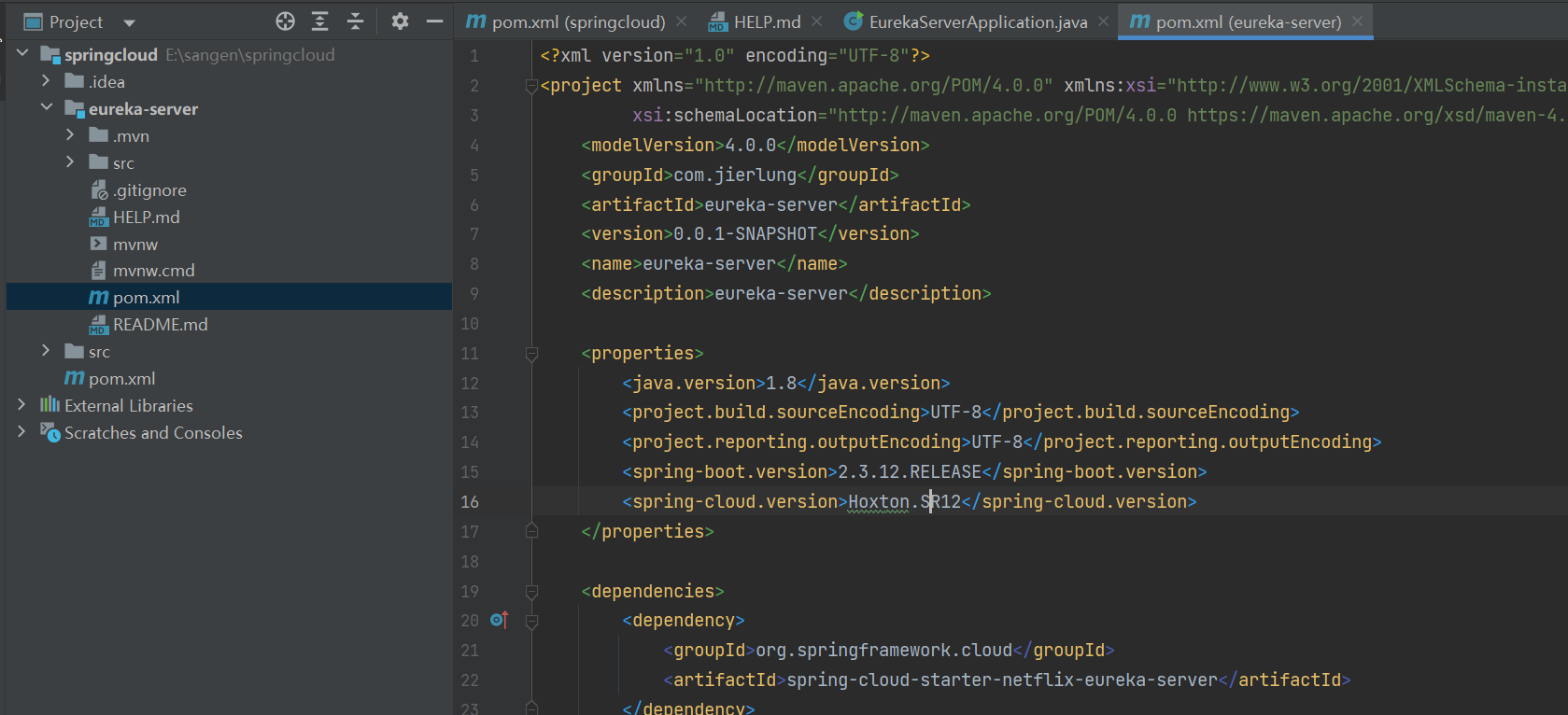
Task: Switch to HELP.md editor tab
Action: pos(755,21)
